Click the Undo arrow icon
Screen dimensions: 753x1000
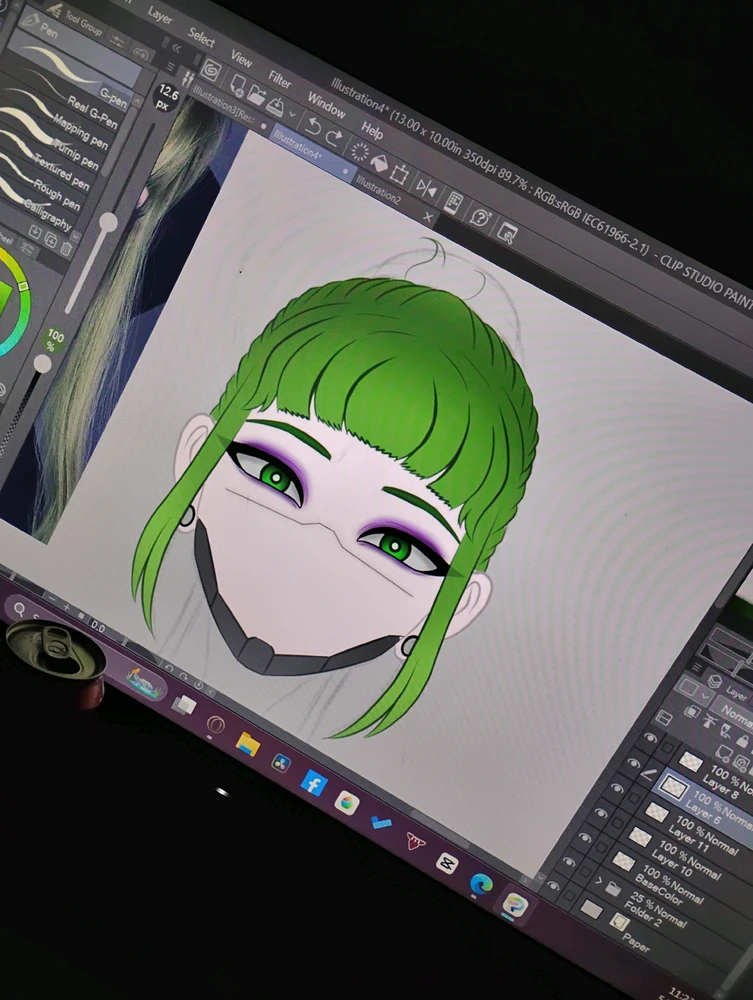pyautogui.click(x=313, y=126)
